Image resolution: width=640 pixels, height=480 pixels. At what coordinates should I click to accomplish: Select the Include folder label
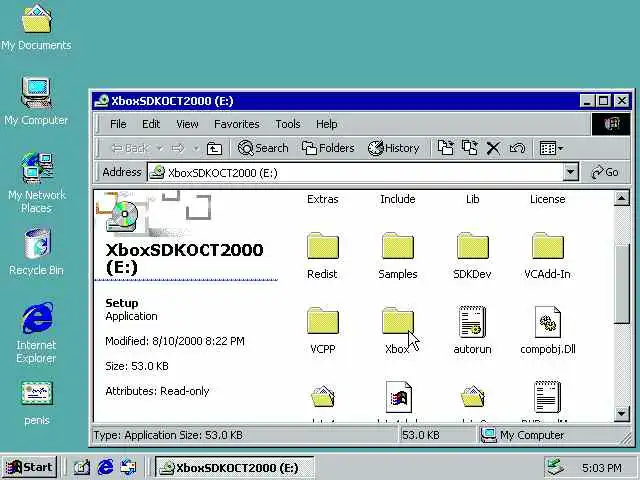point(398,199)
